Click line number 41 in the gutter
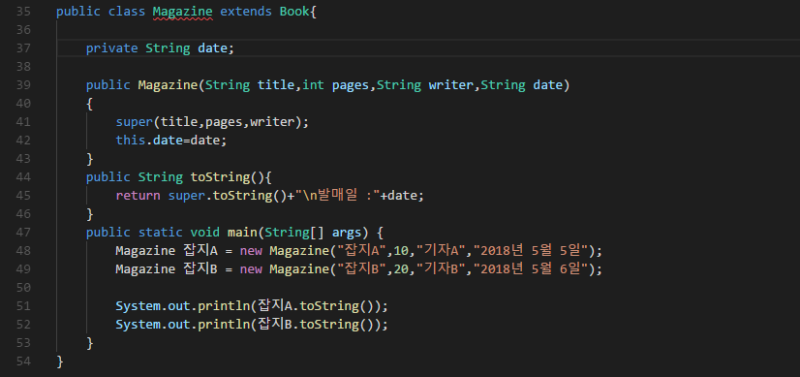This screenshot has width=800, height=377. (23, 122)
